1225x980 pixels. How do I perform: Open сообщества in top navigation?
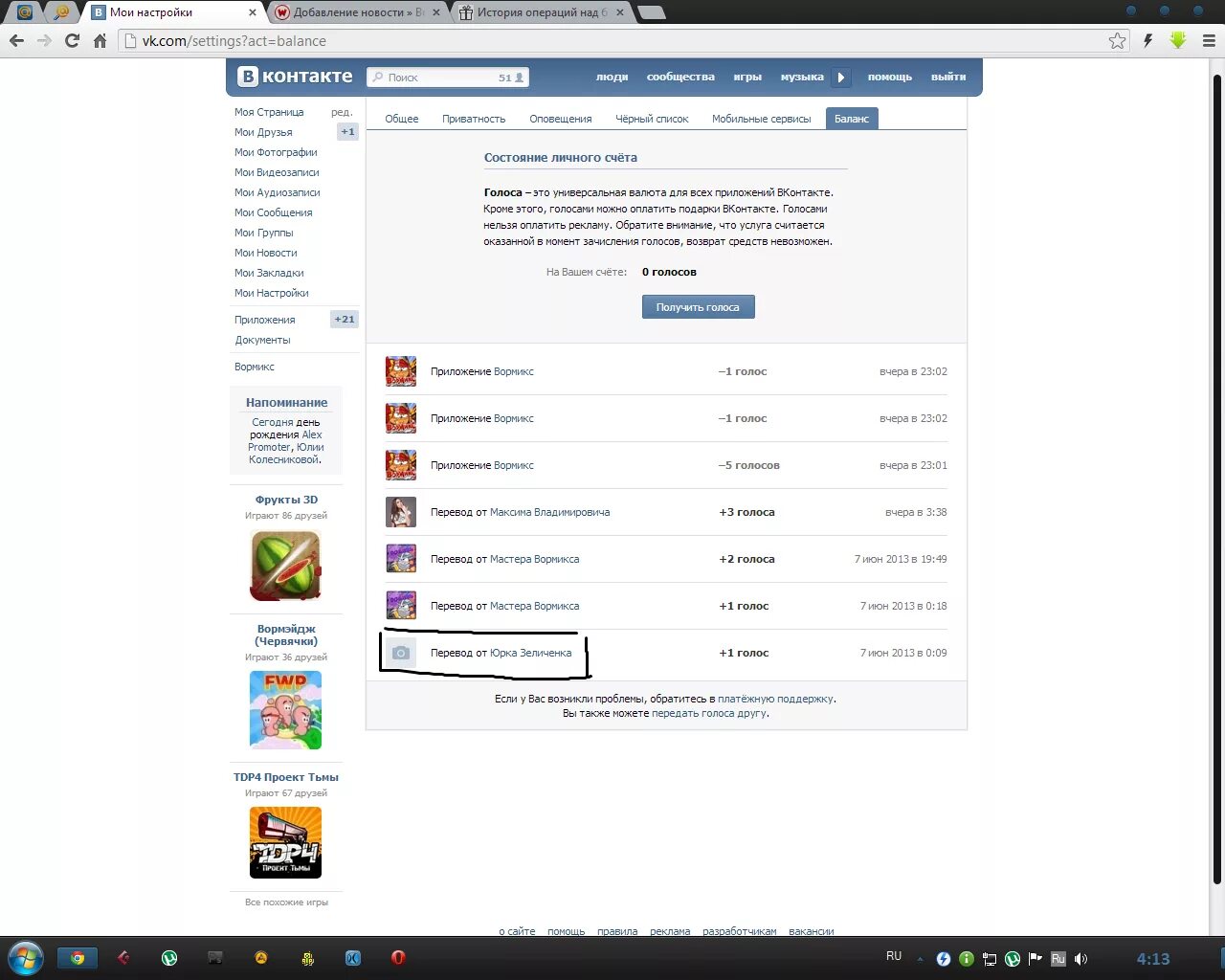click(680, 77)
